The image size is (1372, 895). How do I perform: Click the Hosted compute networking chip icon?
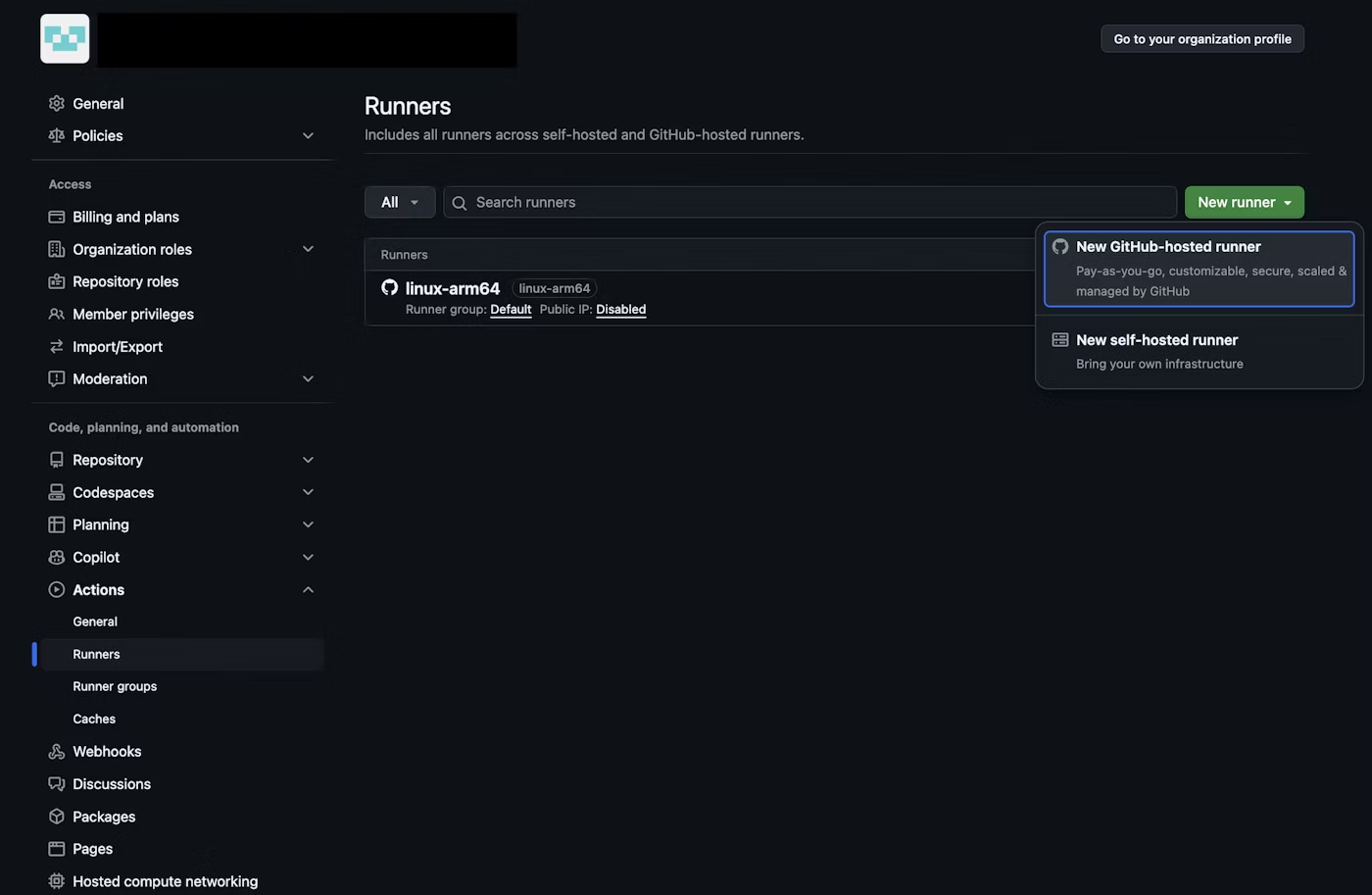(x=57, y=880)
